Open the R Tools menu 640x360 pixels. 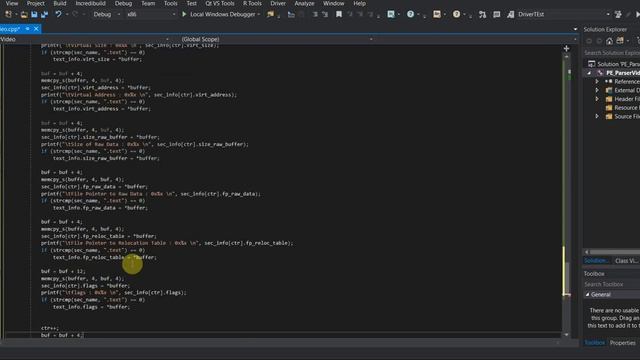point(252,3)
